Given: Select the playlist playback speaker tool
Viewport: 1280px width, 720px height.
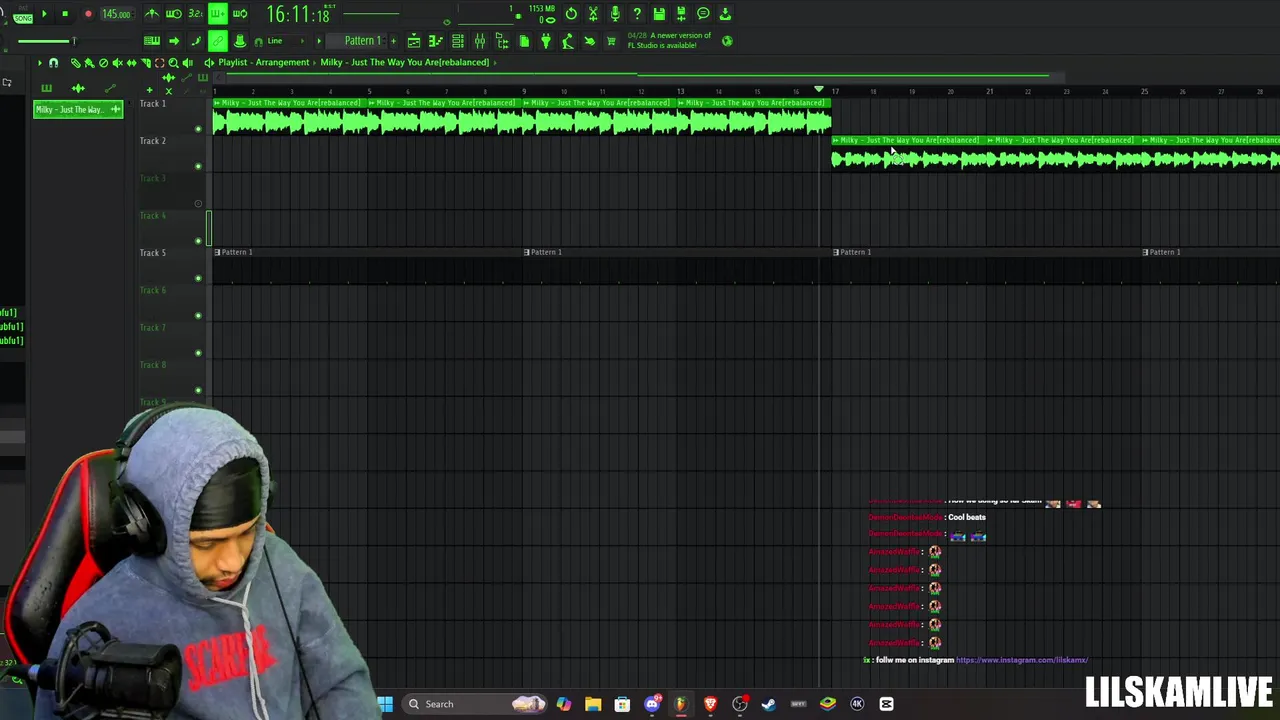Looking at the screenshot, I should click(188, 62).
